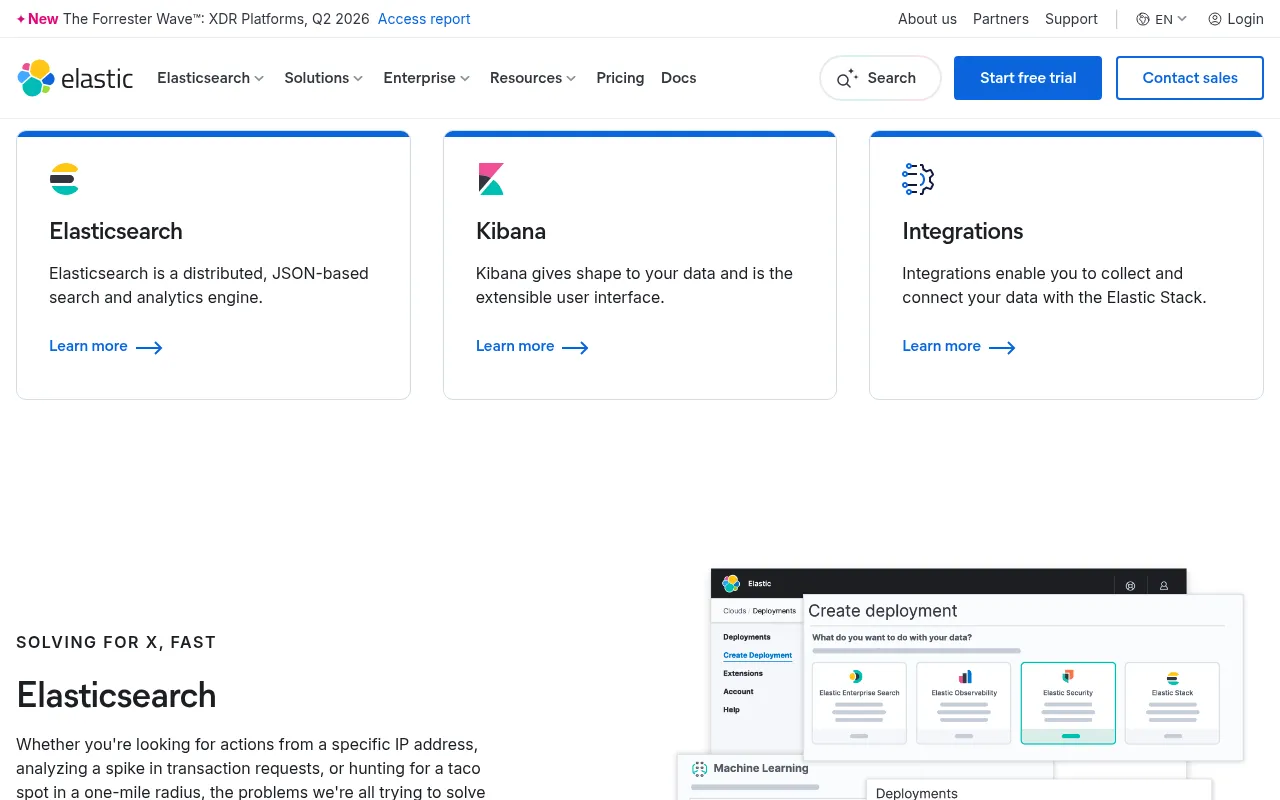Open the Access report link
The image size is (1280, 800).
coord(424,19)
